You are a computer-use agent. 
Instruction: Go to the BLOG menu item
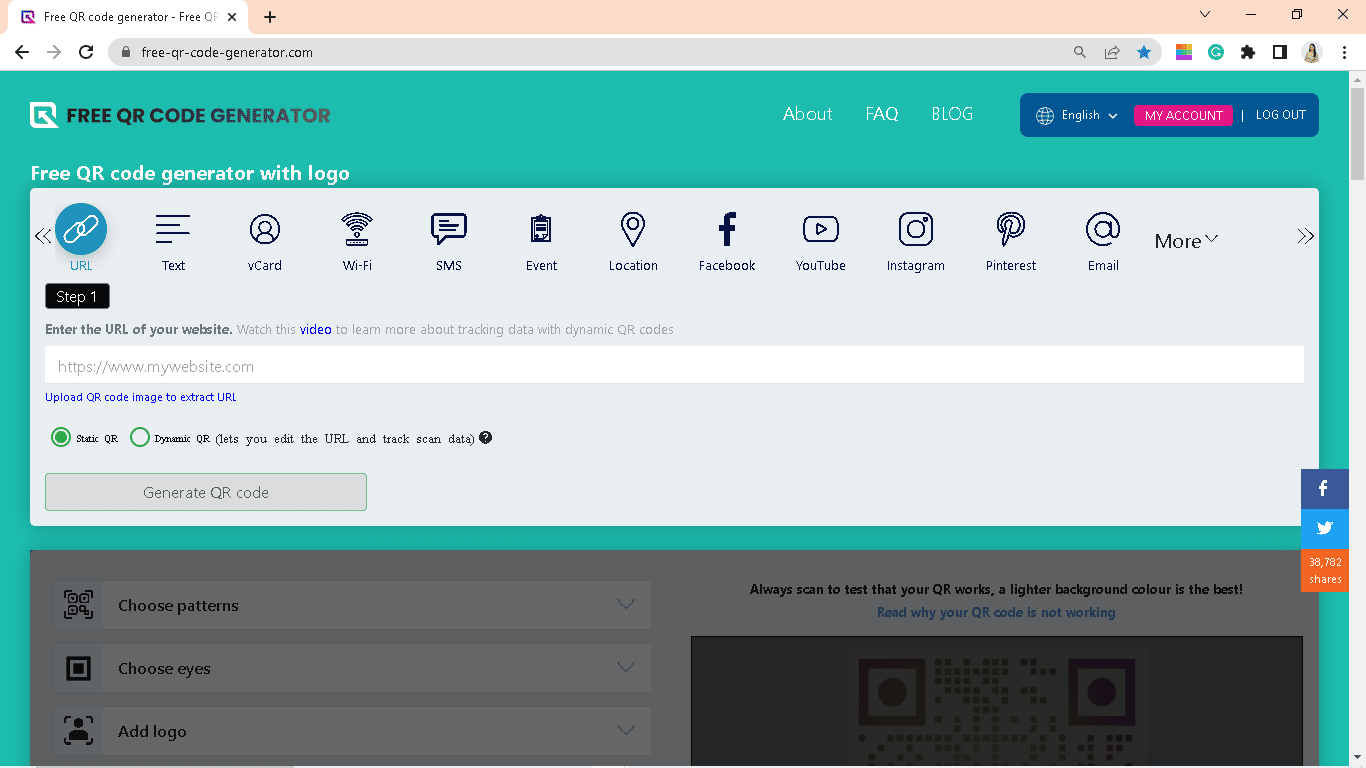coord(951,114)
